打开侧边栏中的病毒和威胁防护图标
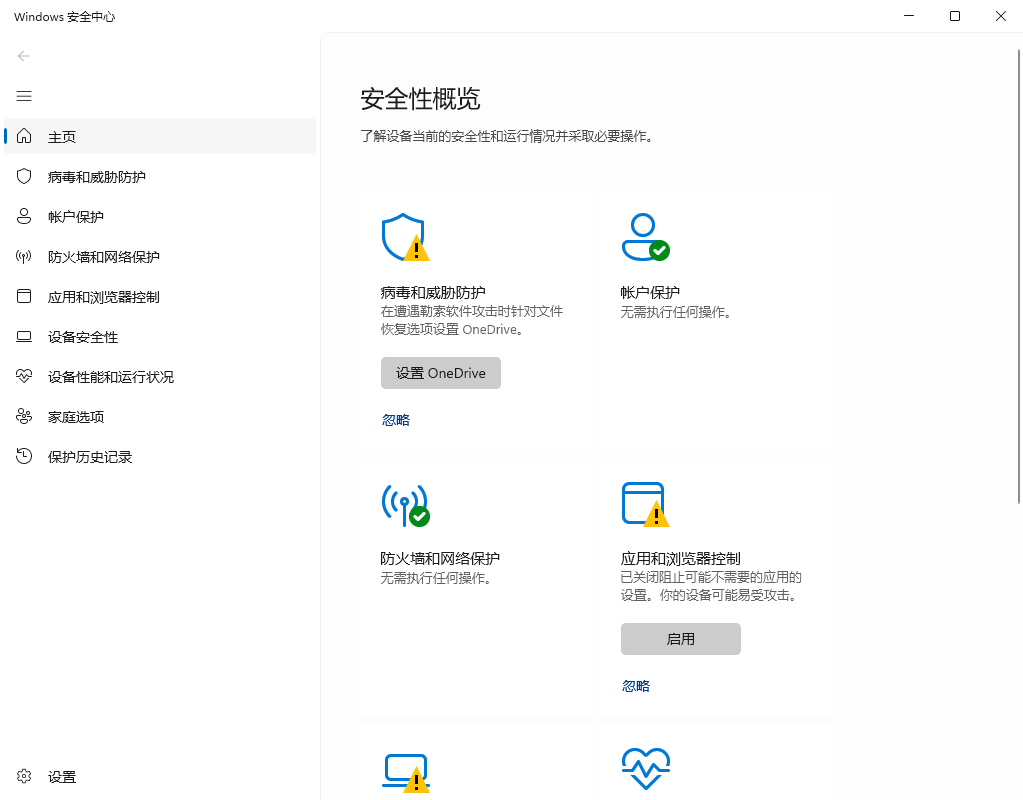 [23, 176]
